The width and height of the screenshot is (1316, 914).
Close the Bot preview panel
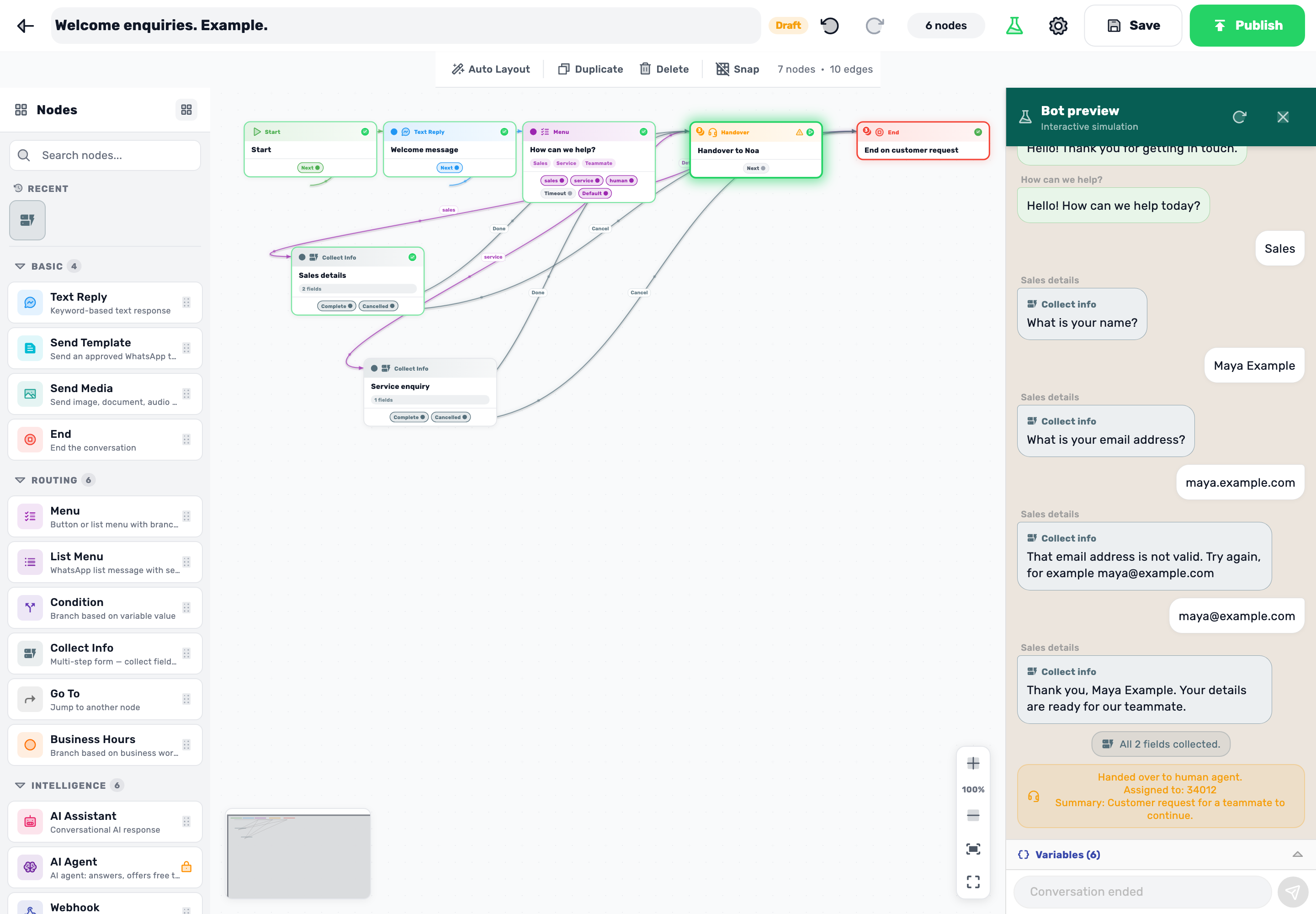1283,117
